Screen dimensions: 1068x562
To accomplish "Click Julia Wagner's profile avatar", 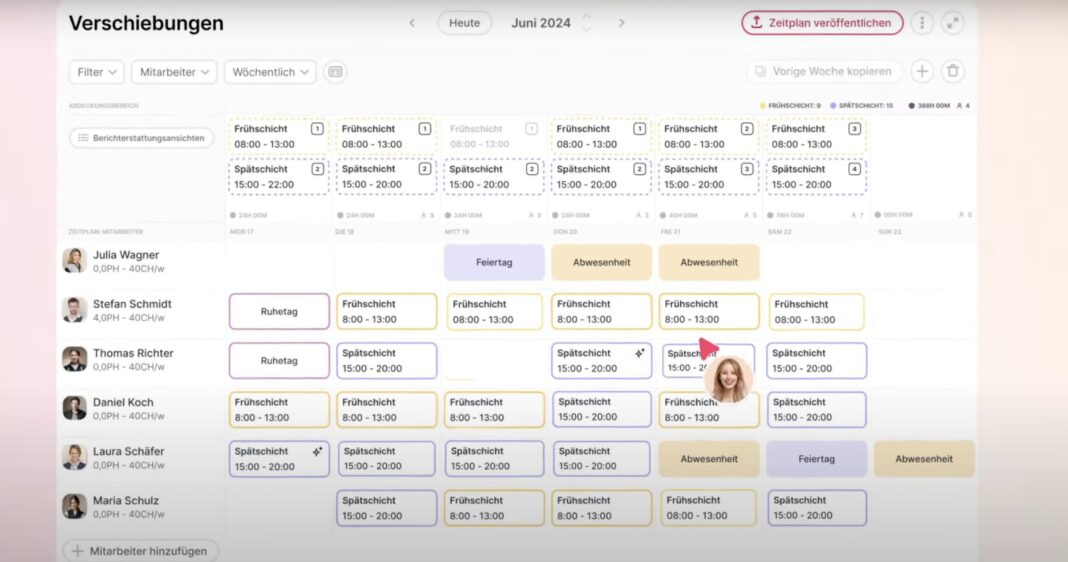I will tap(74, 261).
